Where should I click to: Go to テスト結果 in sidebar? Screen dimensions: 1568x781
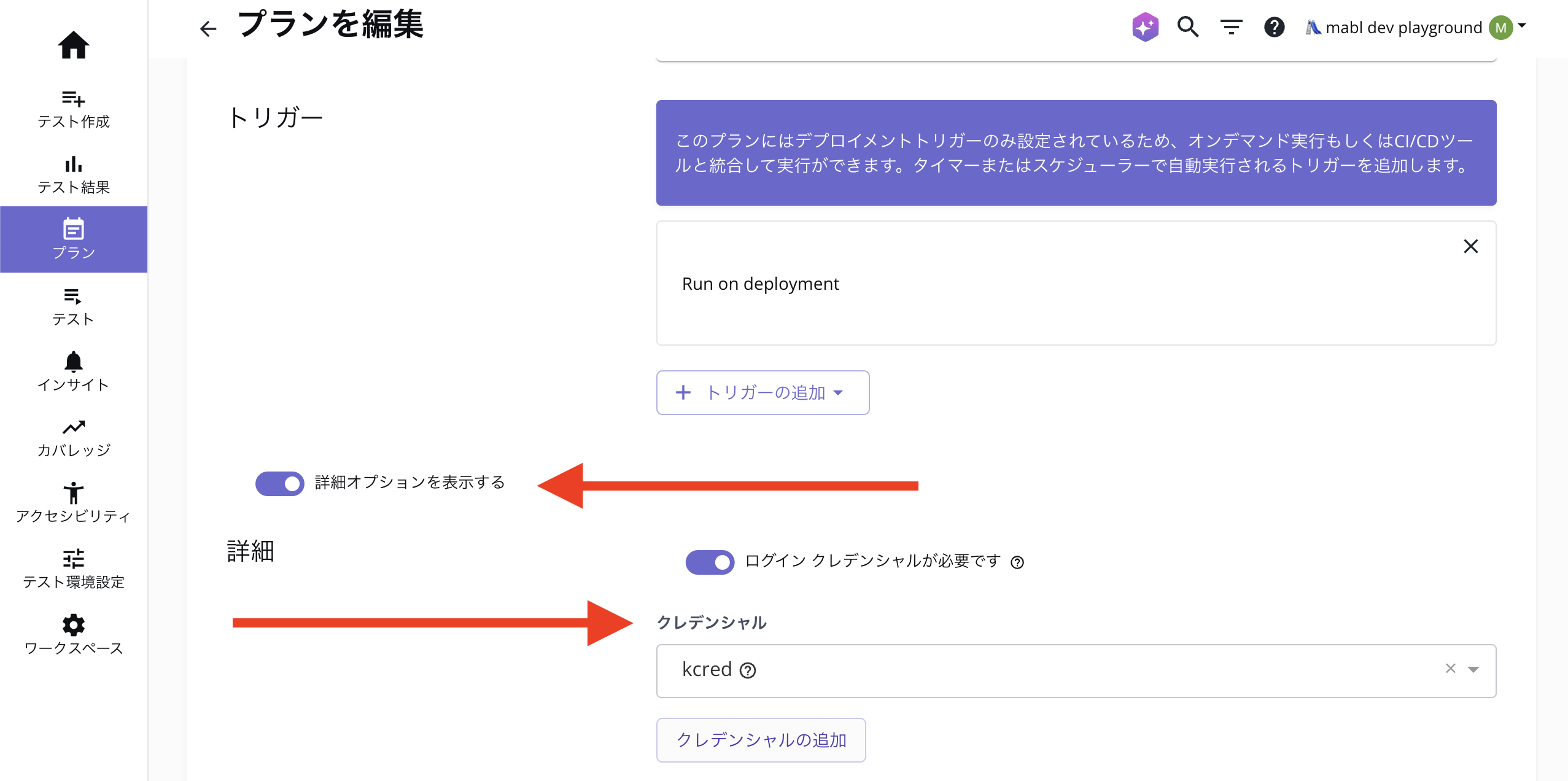coord(73,174)
